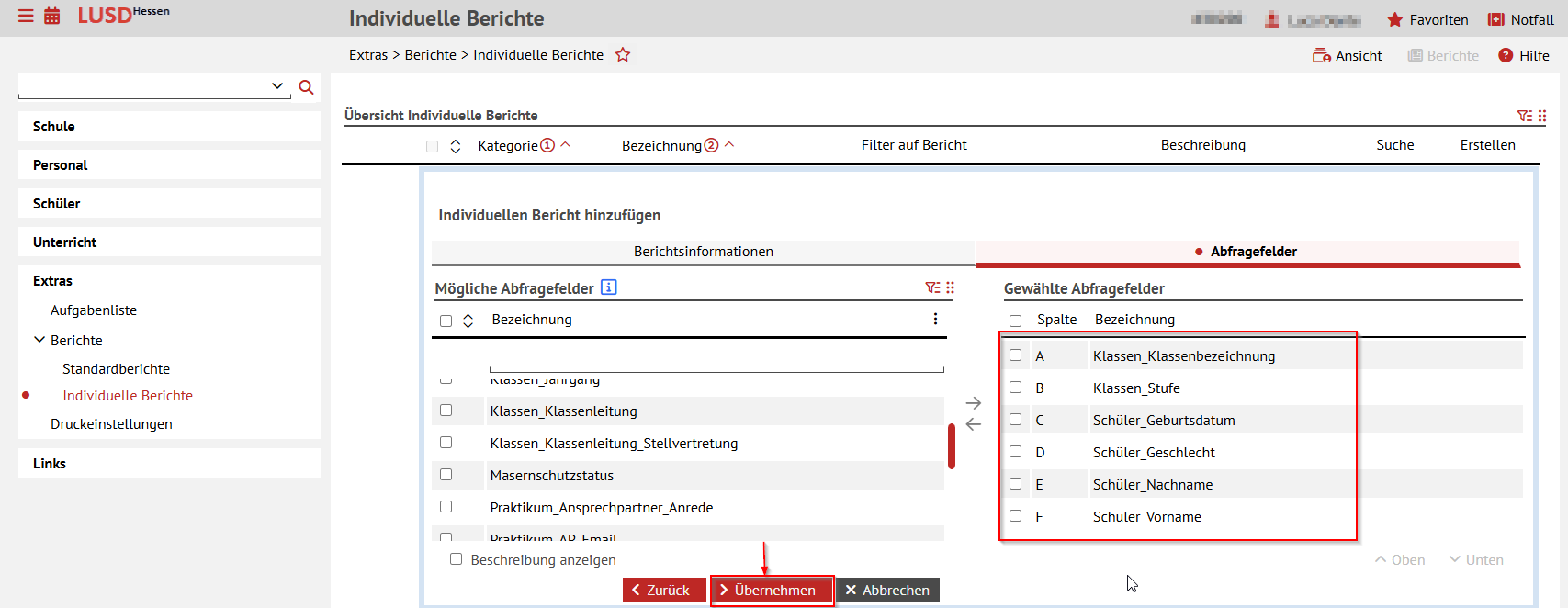
Task: Check column A Klassen_Klassenbezeichnung
Action: coord(1015,355)
